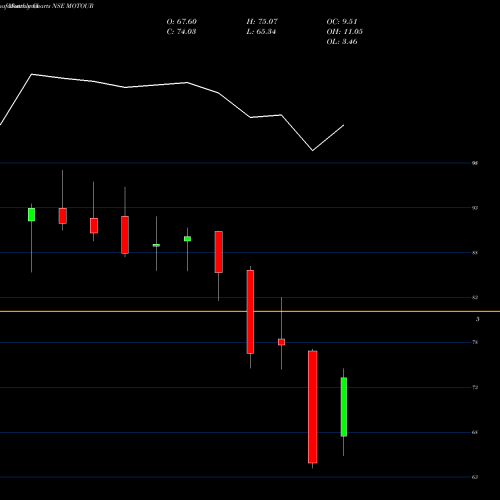Select the open value O: 67.60

click(182, 22)
